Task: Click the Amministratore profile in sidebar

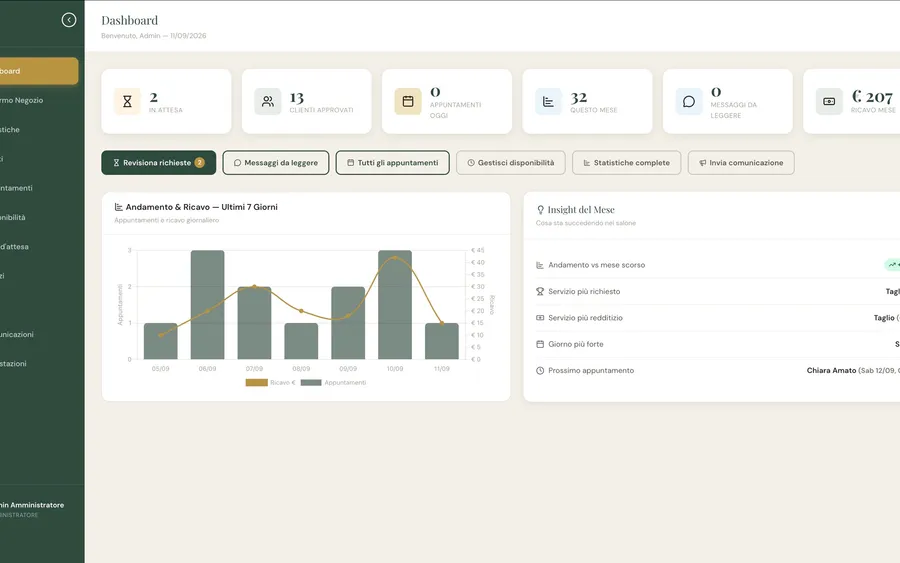Action: pos(34,510)
